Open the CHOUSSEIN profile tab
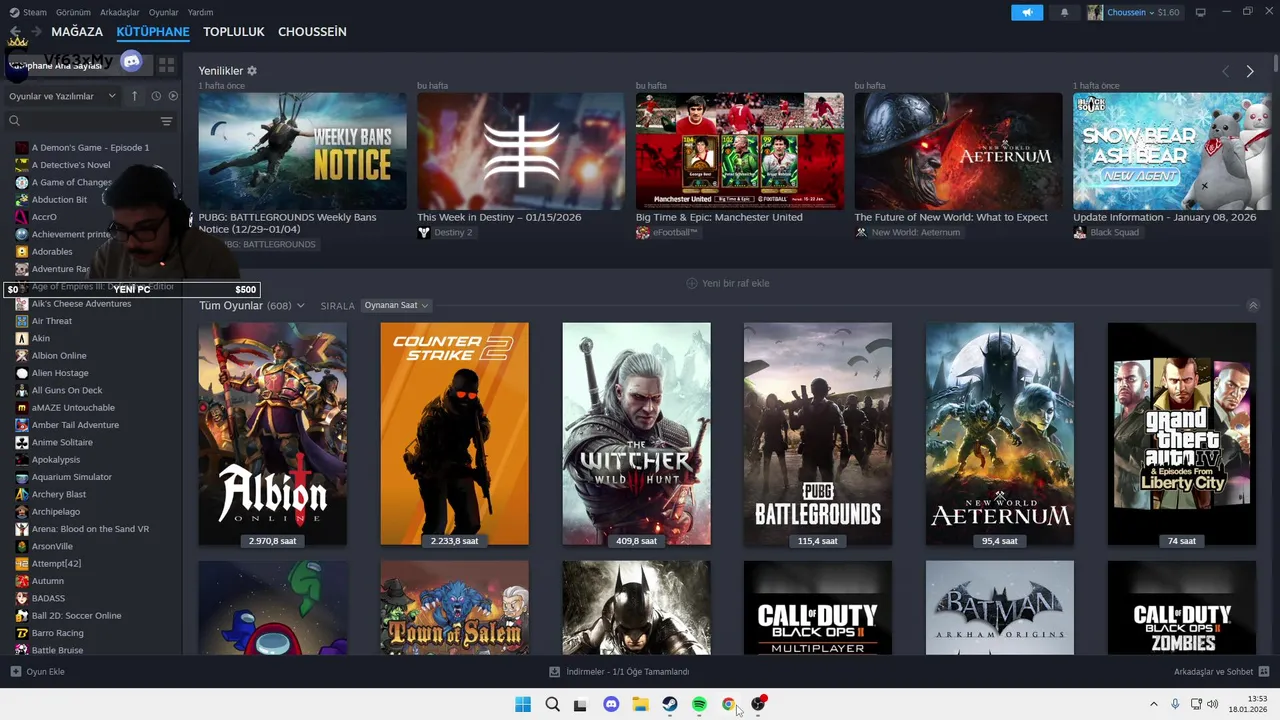The width and height of the screenshot is (1280, 720). 312,32
